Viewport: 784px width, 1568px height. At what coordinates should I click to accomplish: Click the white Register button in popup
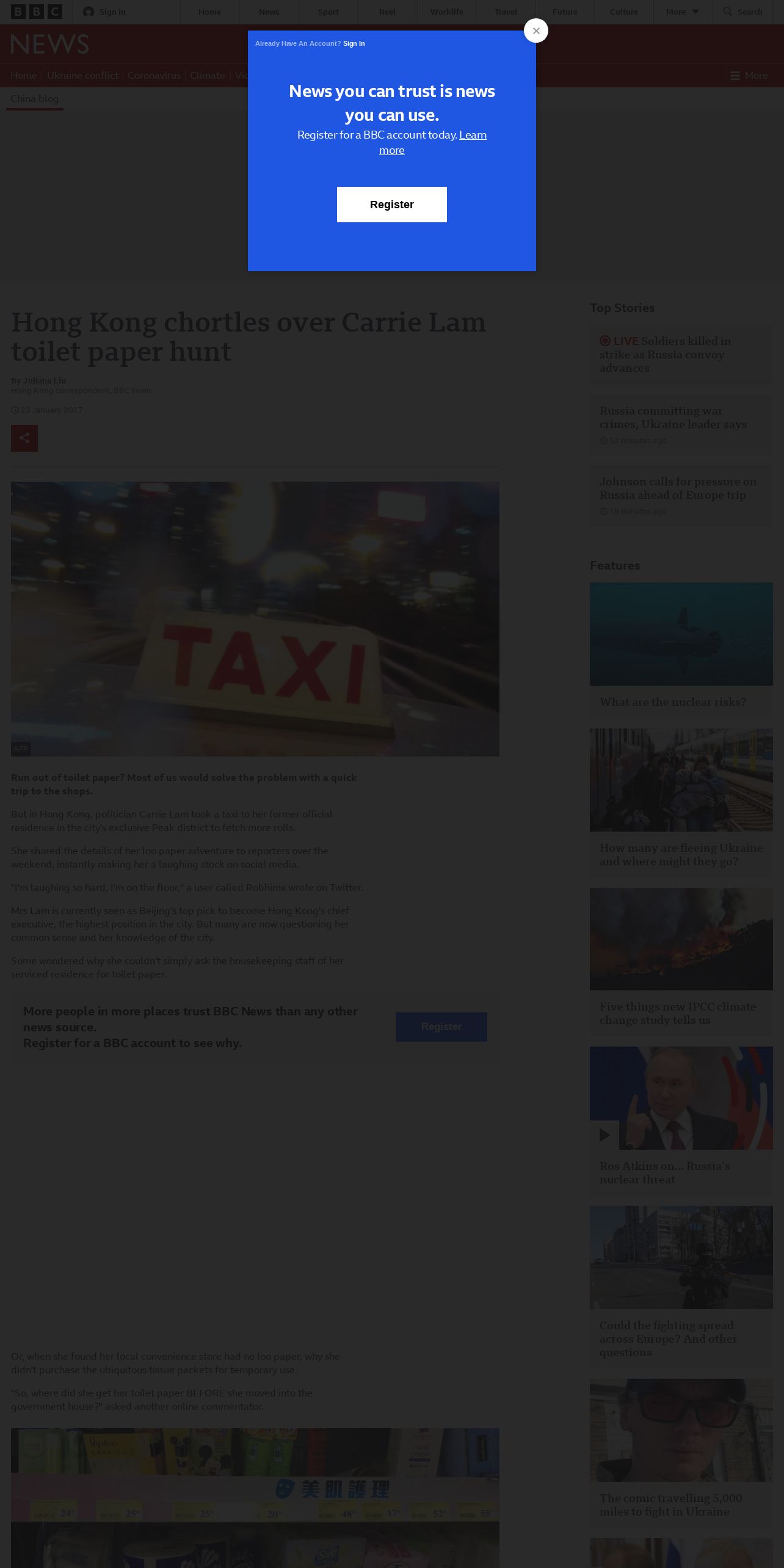tap(392, 205)
